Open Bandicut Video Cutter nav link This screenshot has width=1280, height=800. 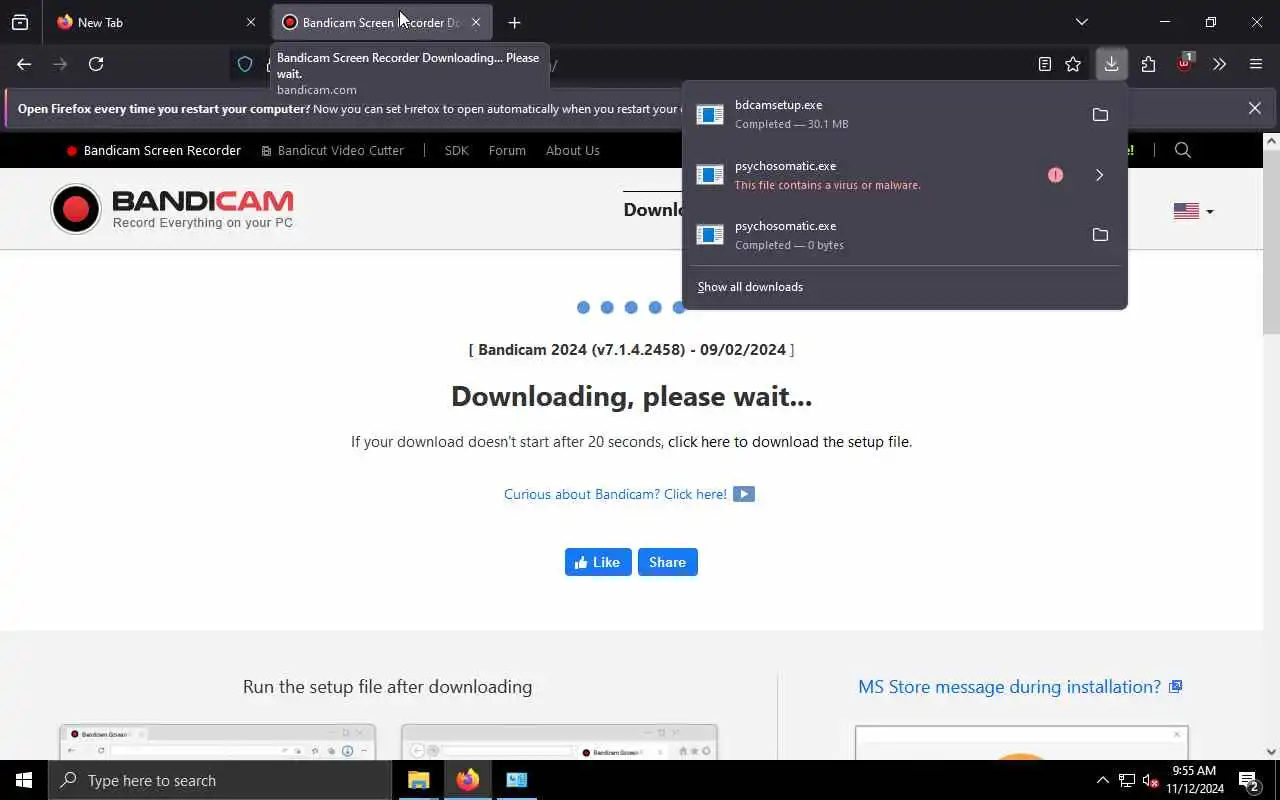(x=333, y=151)
